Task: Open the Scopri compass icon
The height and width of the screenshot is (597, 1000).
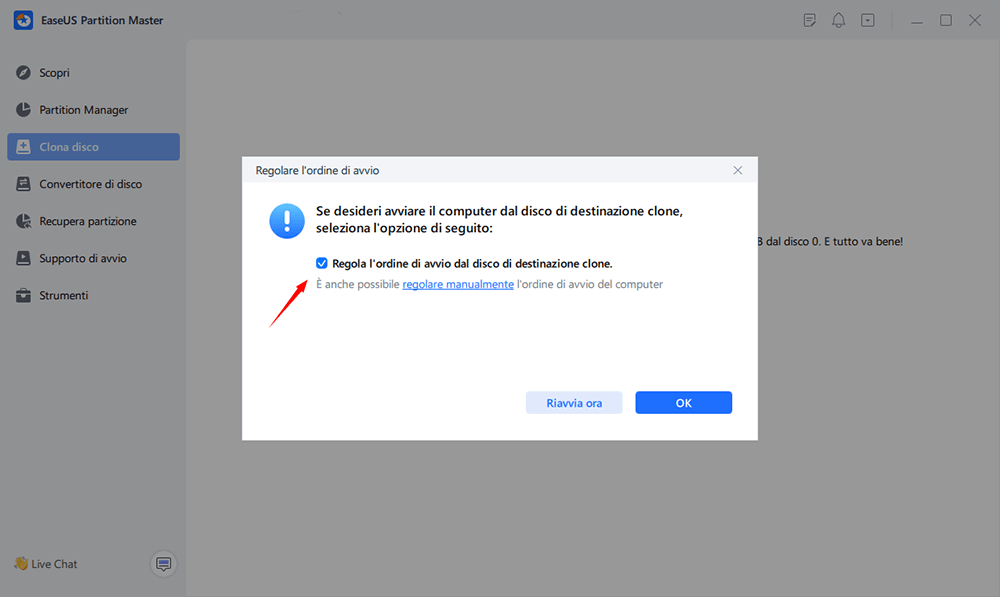Action: pos(23,73)
